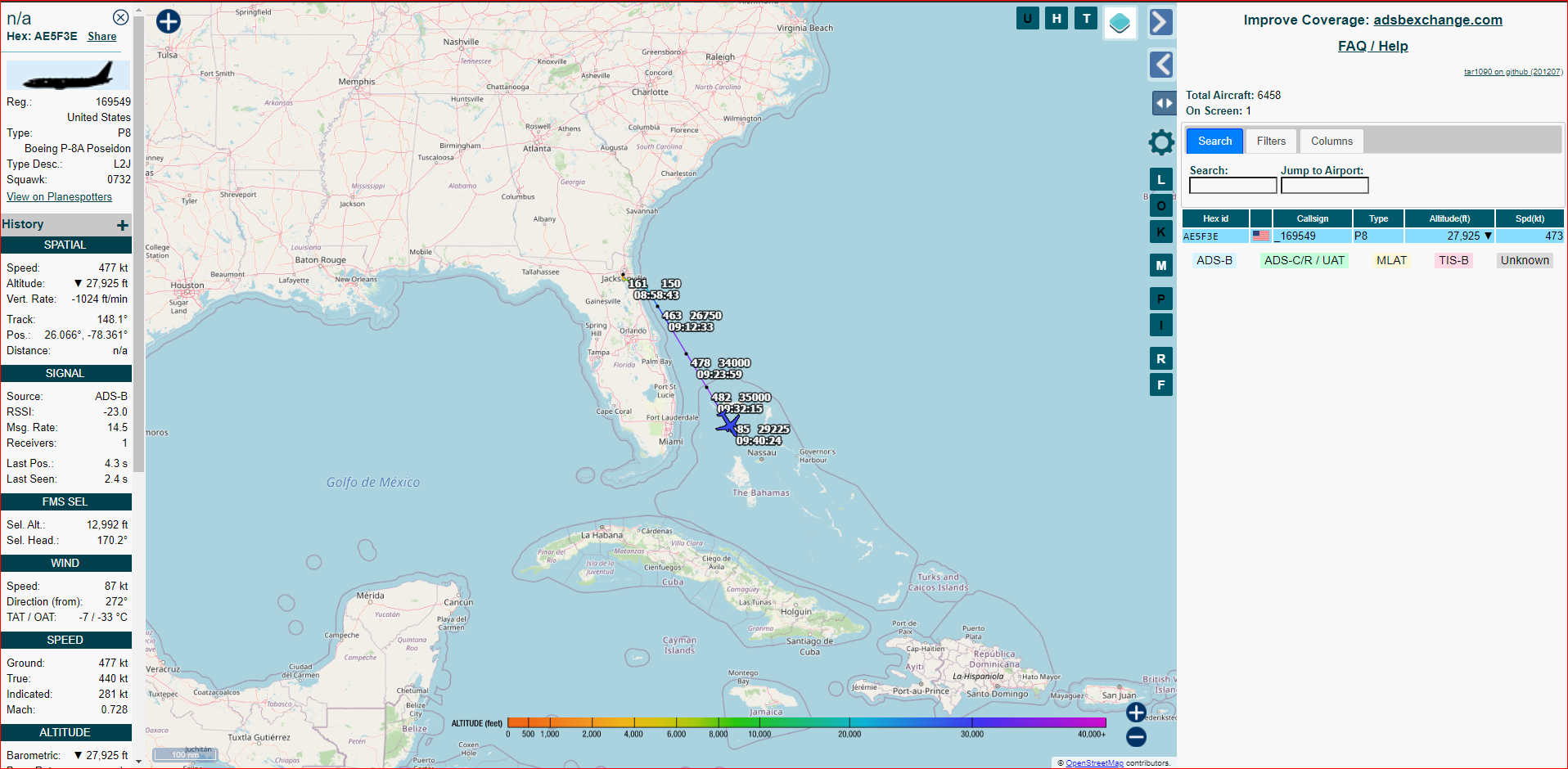Screen dimensions: 1568x769
Task: Expand History with plus icon
Action: point(122,225)
